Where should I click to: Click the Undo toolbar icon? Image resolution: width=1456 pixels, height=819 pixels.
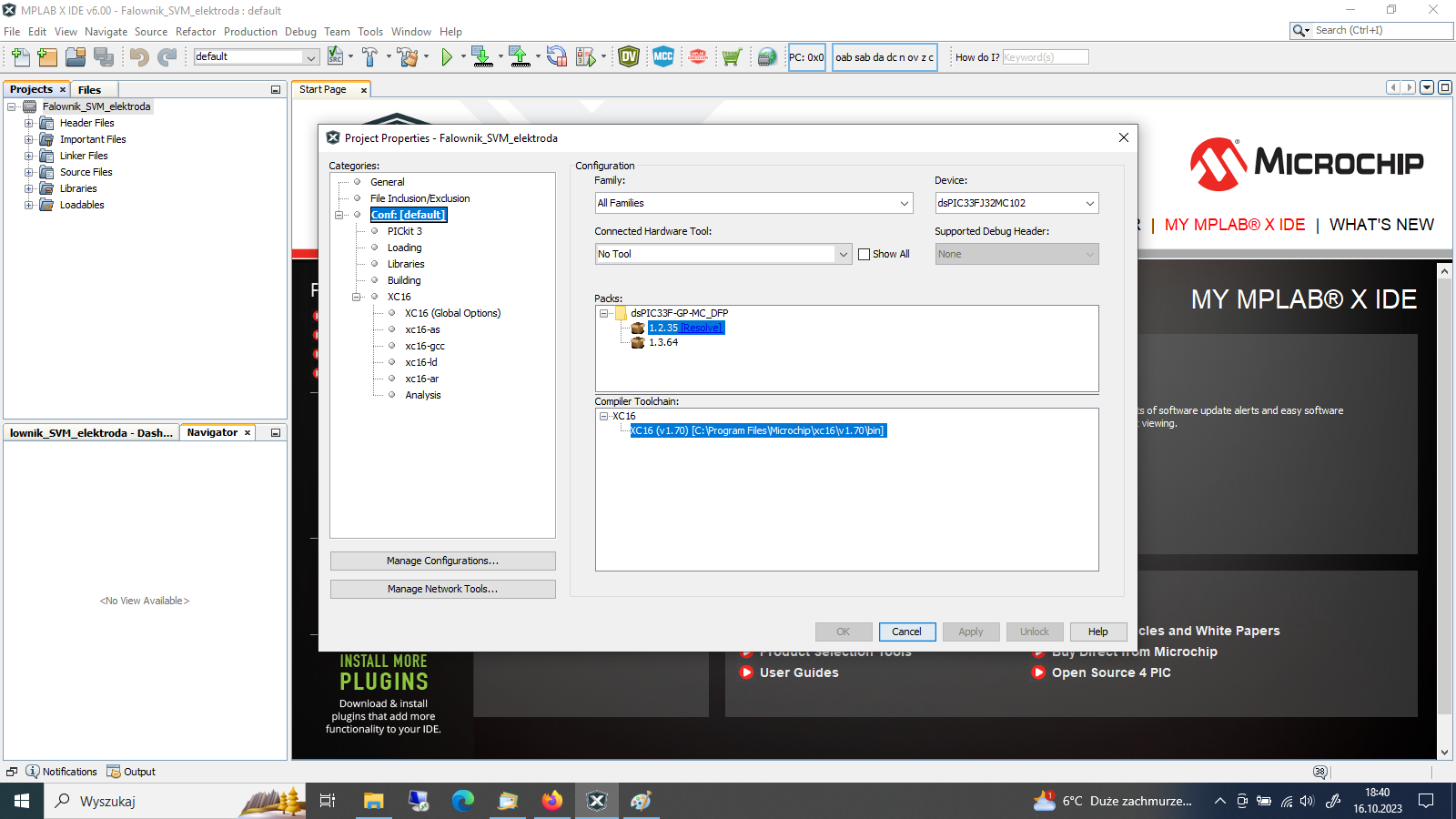click(139, 57)
